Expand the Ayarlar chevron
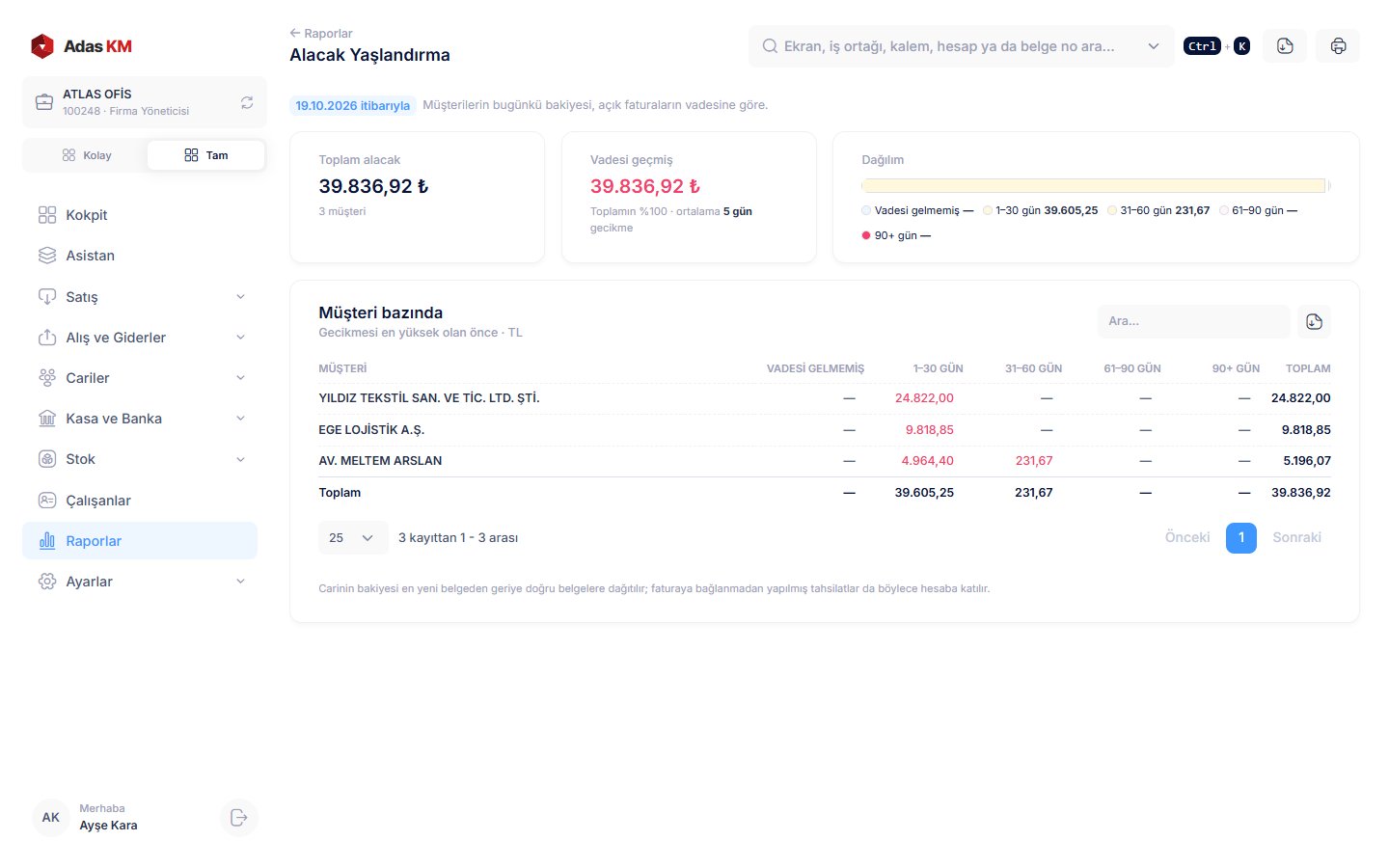 click(x=240, y=582)
